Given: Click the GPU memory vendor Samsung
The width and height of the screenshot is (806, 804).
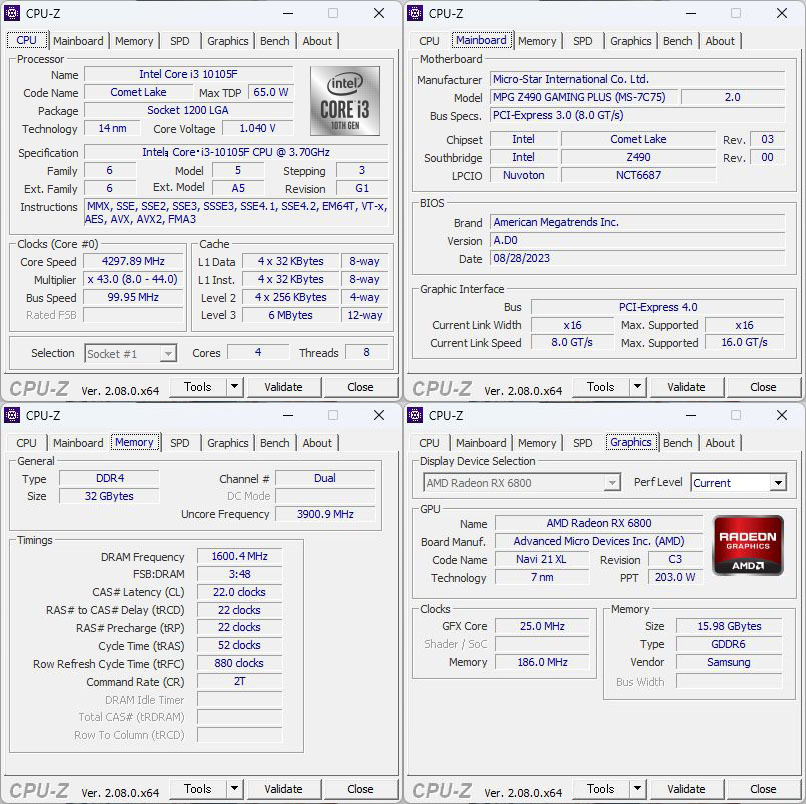Looking at the screenshot, I should tap(729, 662).
